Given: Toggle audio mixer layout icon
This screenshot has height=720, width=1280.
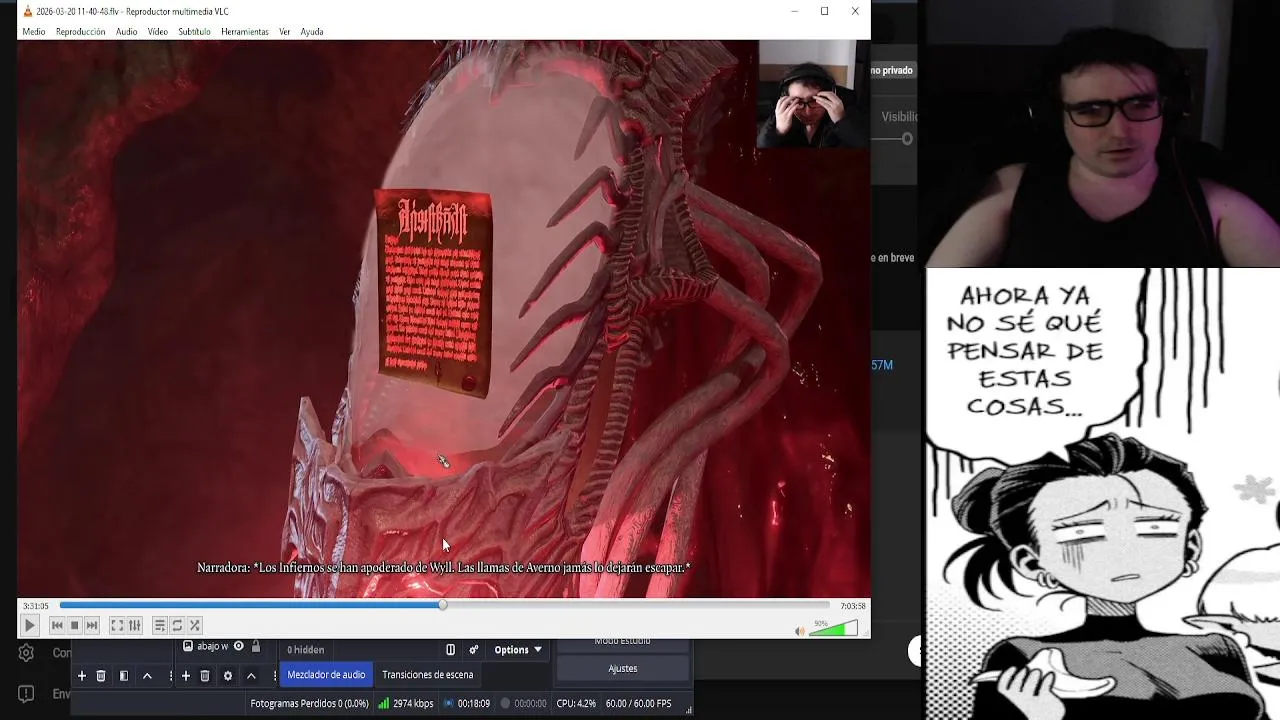Looking at the screenshot, I should [x=450, y=650].
